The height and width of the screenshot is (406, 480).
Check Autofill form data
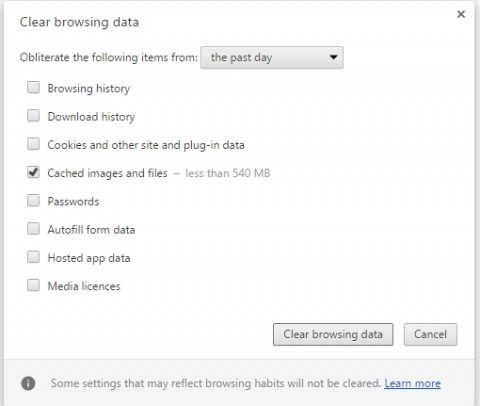33,229
